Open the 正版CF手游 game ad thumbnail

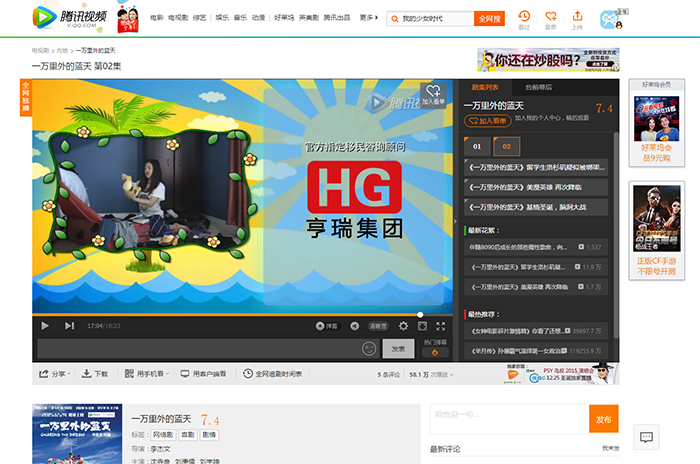(x=657, y=218)
